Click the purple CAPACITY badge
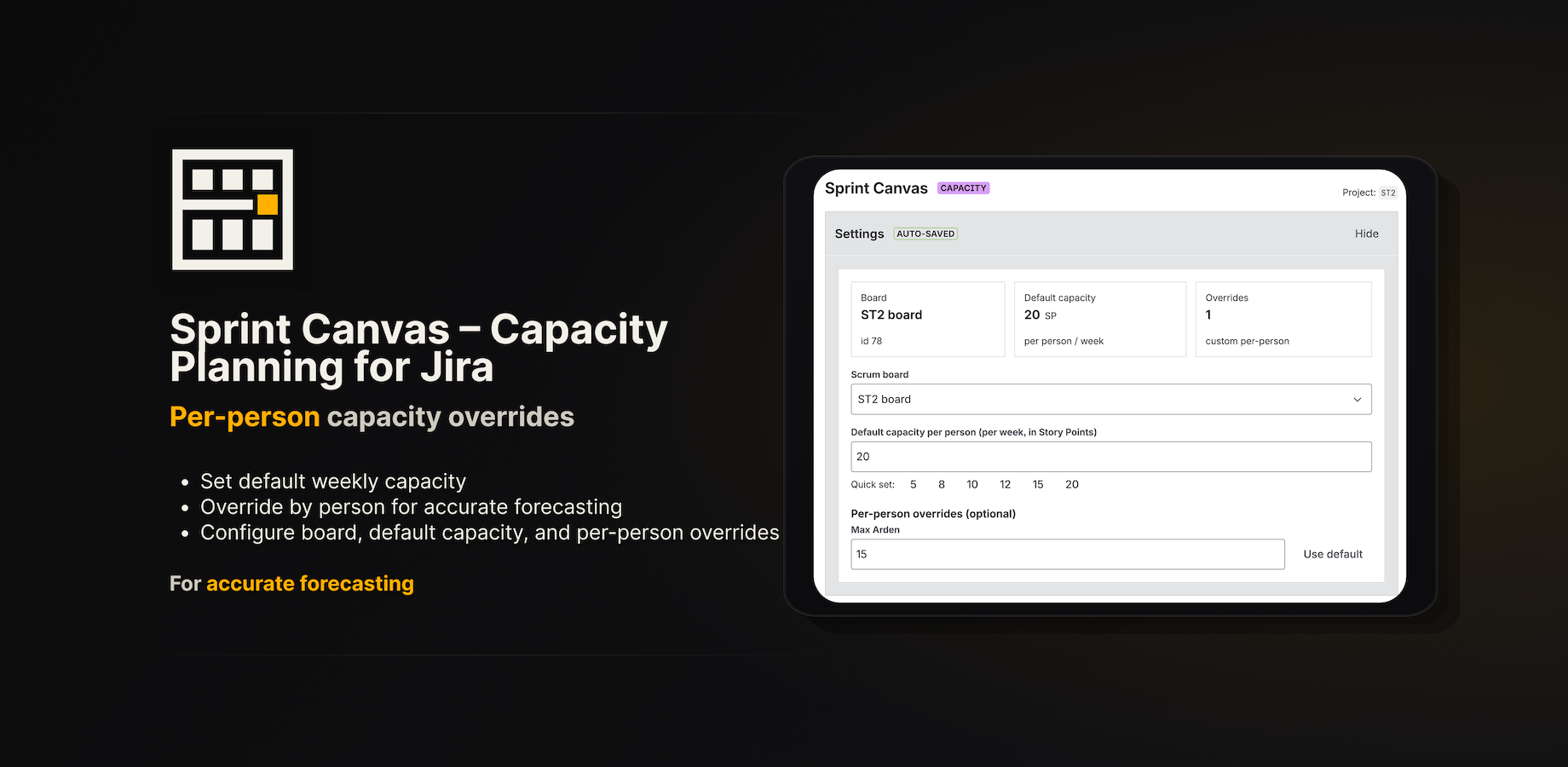Viewport: 1568px width, 767px height. pyautogui.click(x=963, y=187)
